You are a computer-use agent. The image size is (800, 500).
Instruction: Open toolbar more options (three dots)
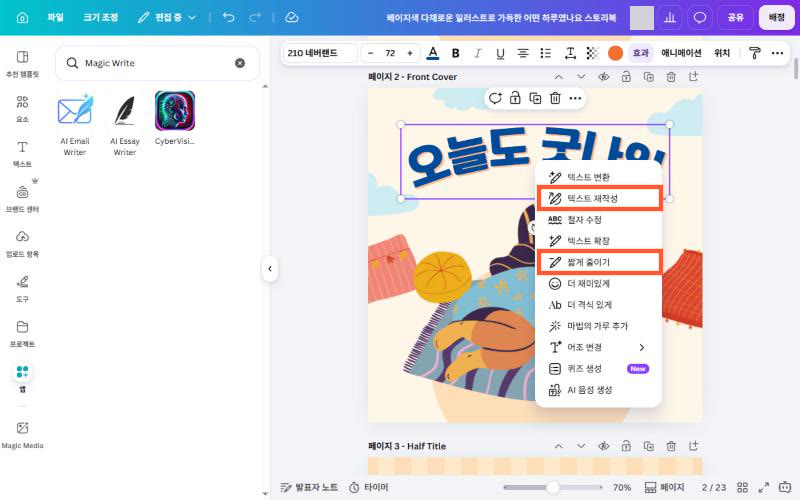[x=777, y=53]
